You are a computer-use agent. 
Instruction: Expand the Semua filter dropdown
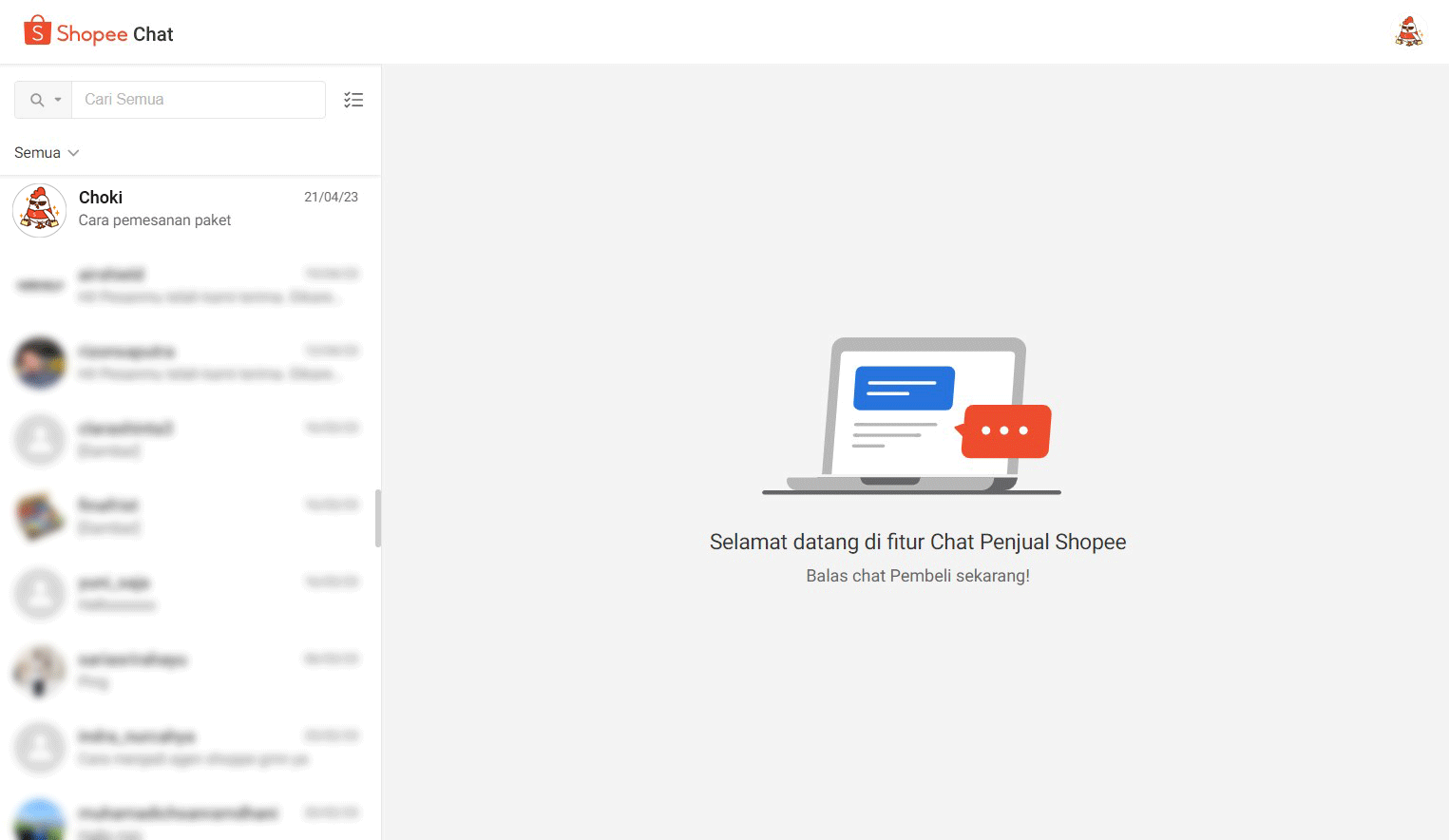tap(47, 153)
